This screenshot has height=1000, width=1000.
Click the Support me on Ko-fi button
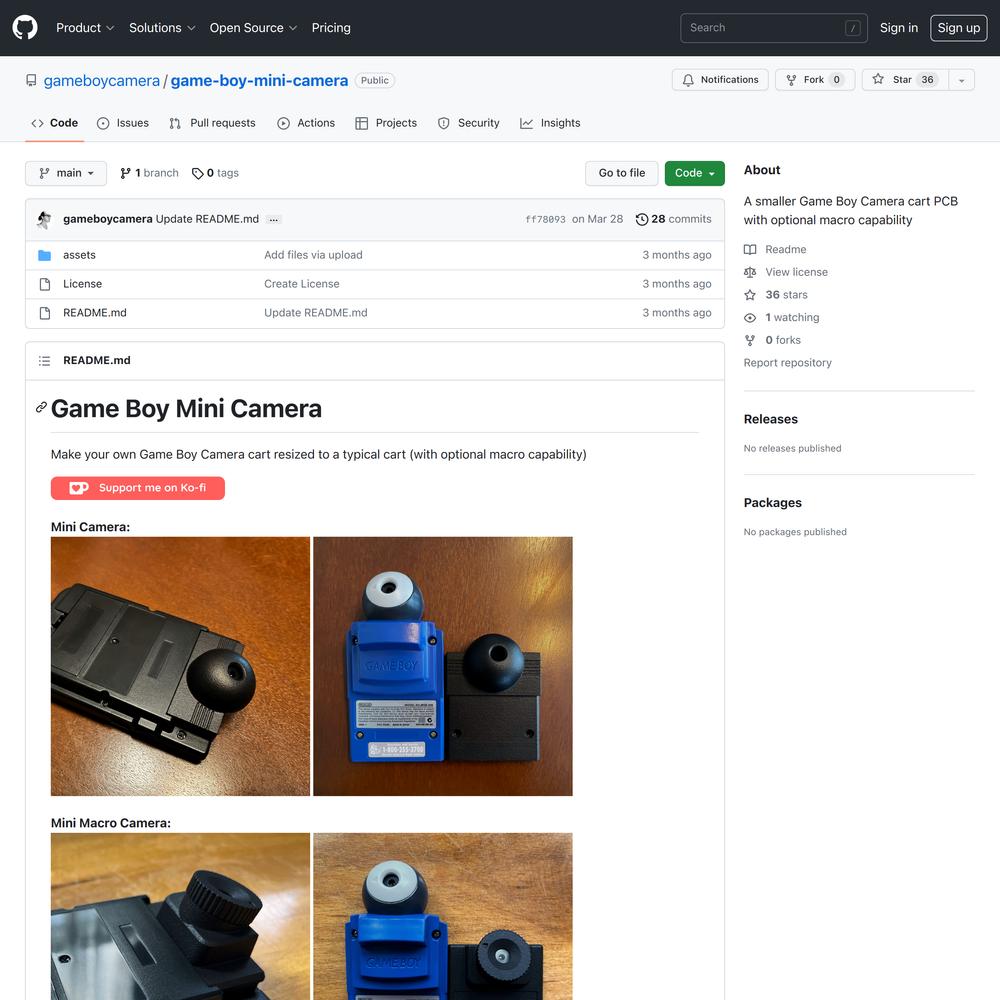click(x=138, y=488)
